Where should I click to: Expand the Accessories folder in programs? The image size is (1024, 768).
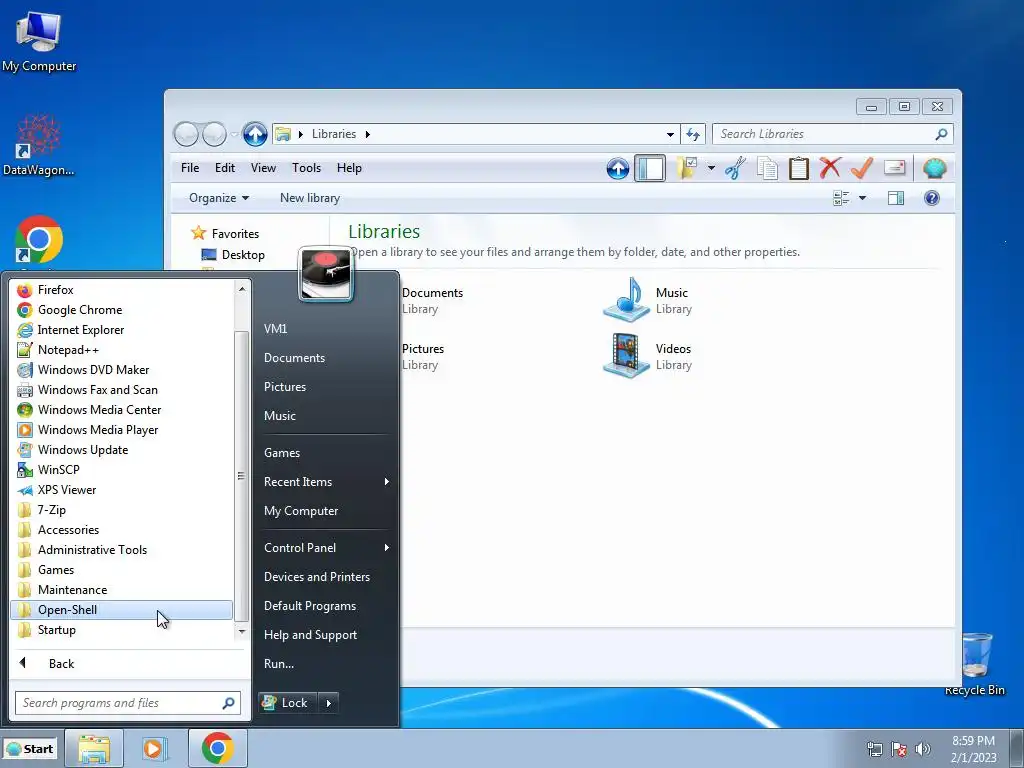pos(121,530)
